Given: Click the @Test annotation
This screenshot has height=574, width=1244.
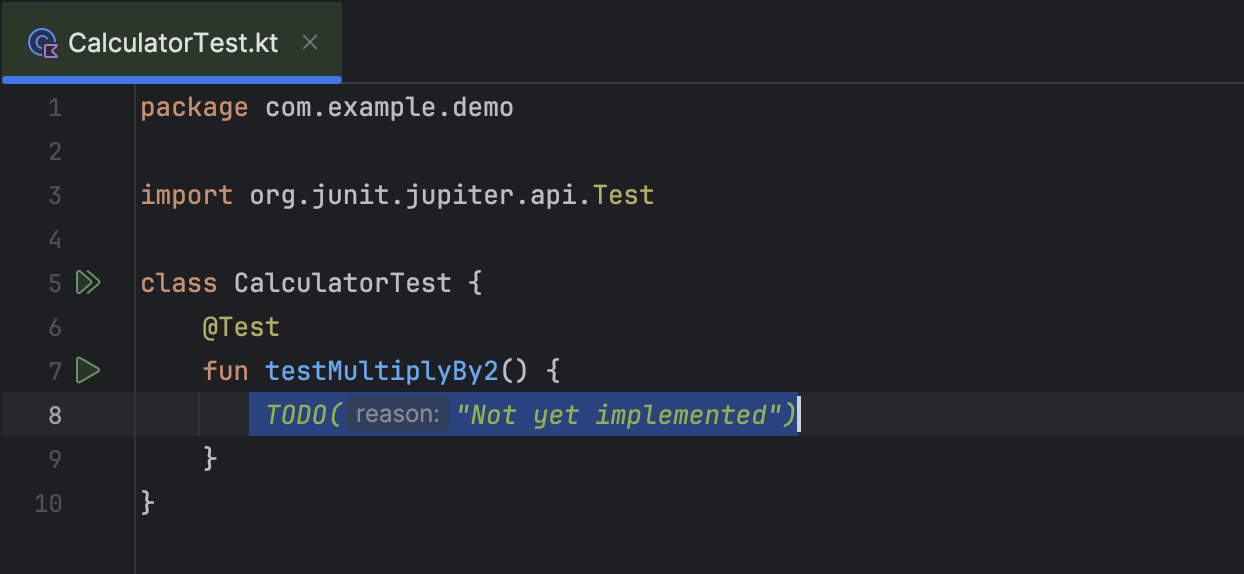Looking at the screenshot, I should click(241, 327).
